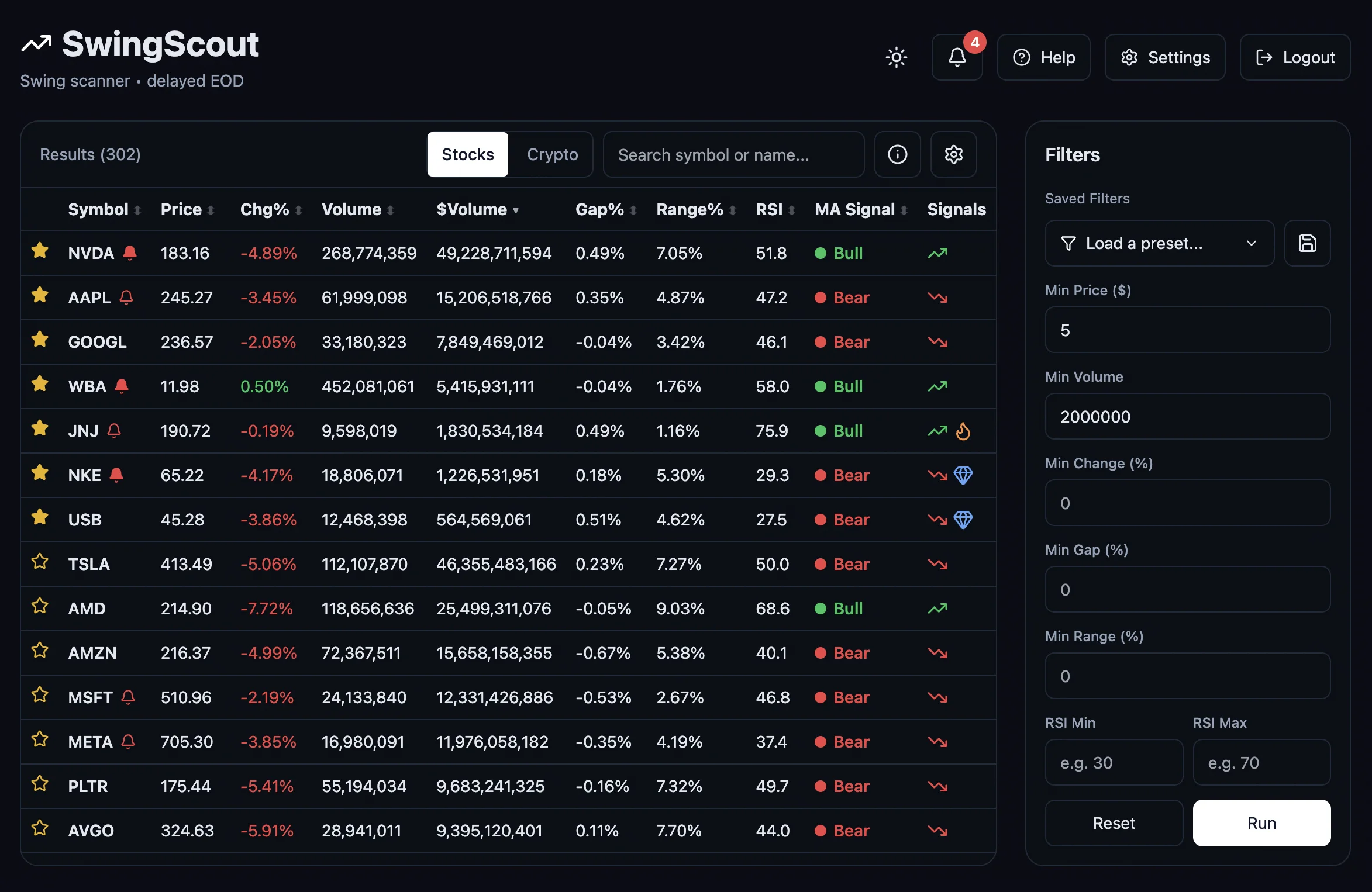Focus the Search symbol or name field
Viewport: 1372px width, 892px height.
[733, 154]
